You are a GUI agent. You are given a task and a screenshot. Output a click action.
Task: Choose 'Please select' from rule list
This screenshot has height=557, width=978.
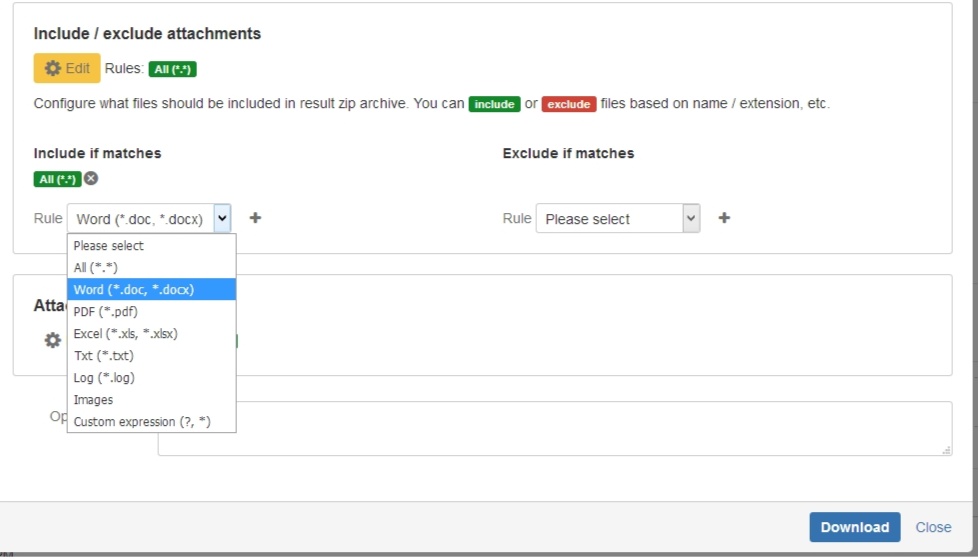click(109, 246)
